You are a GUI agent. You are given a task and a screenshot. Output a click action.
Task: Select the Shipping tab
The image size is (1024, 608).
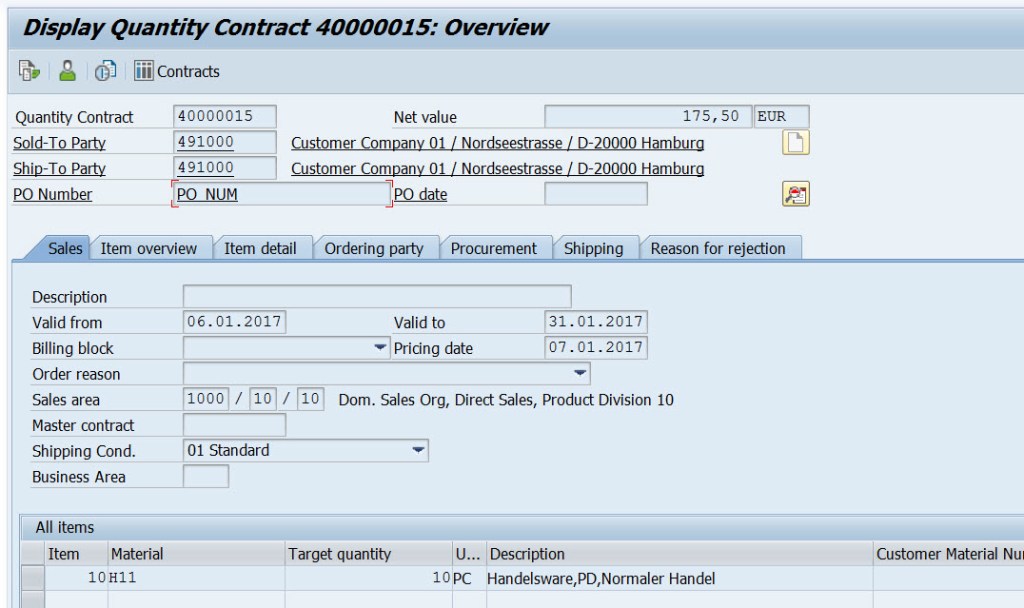[595, 248]
